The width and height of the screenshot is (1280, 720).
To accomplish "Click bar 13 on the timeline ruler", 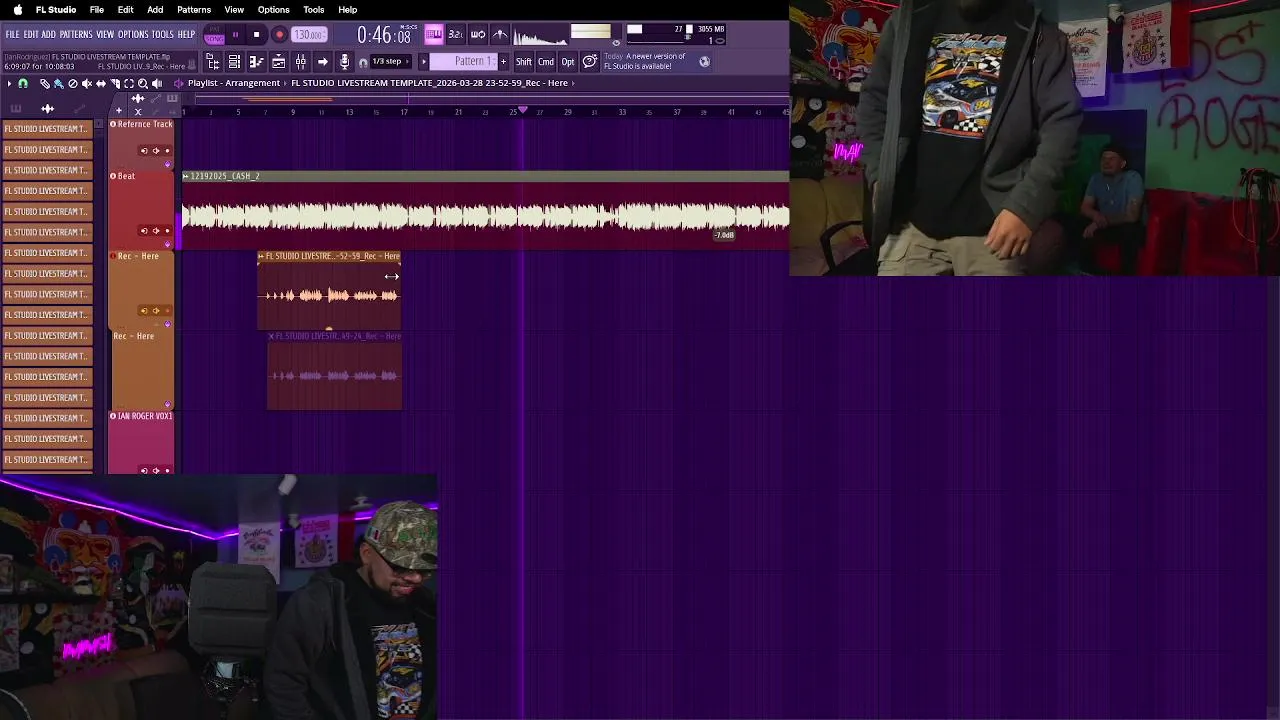I will 349,112.
